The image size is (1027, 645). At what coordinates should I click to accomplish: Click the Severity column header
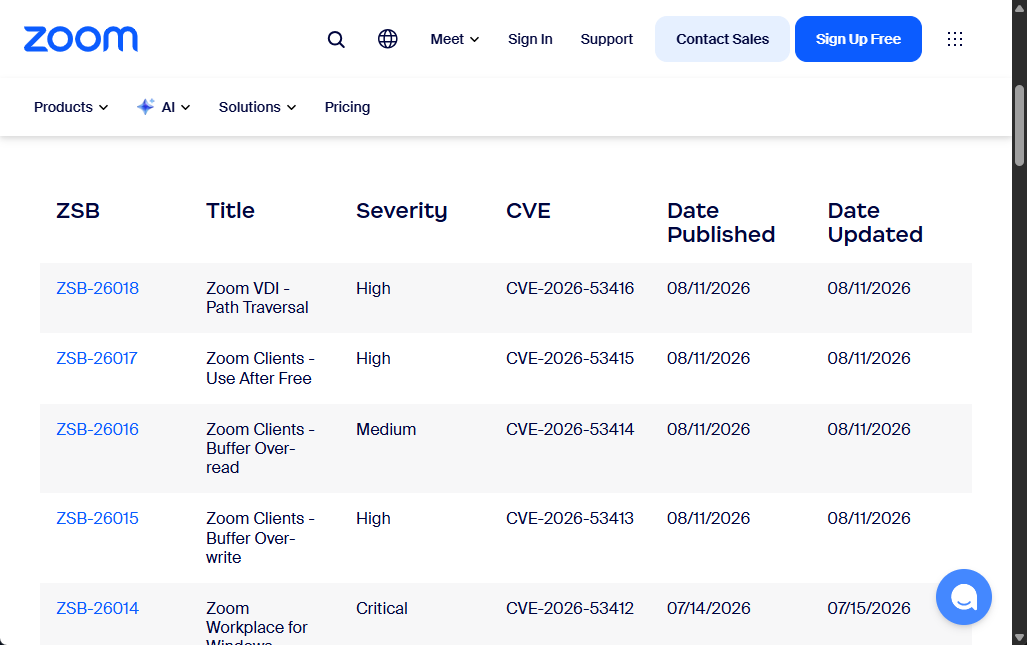coord(401,211)
